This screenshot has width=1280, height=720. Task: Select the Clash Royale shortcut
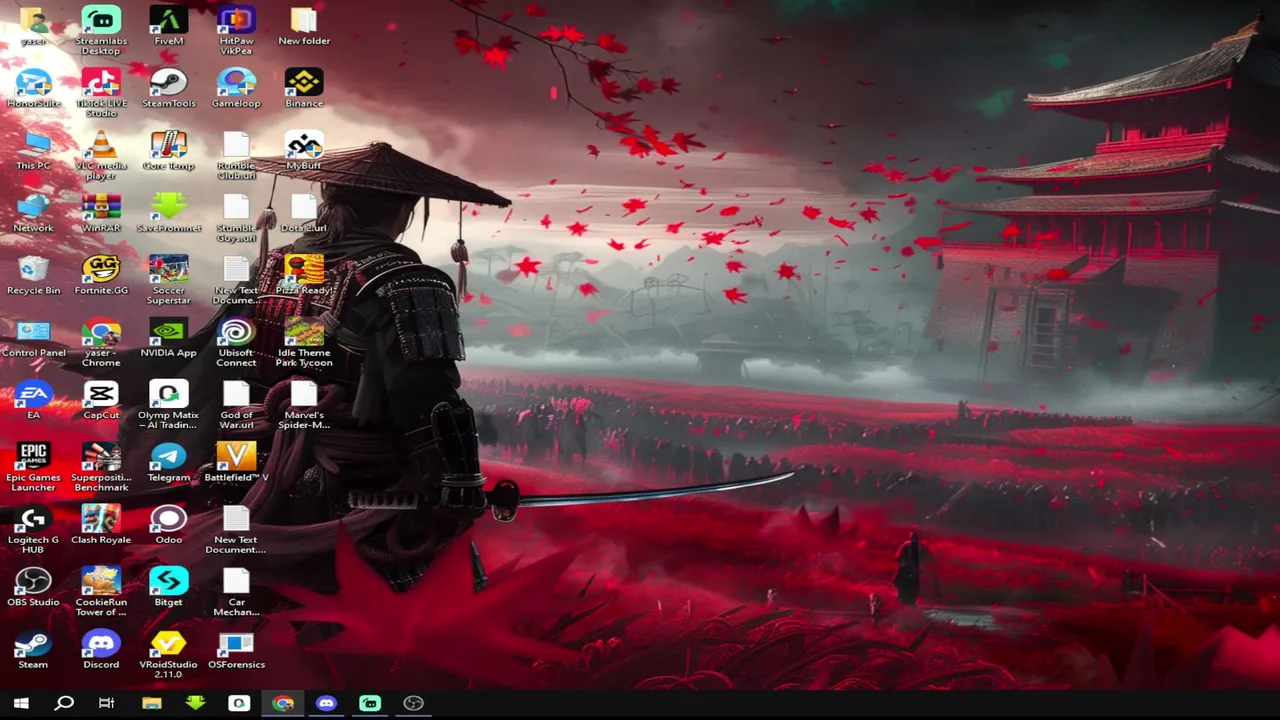coord(101,525)
